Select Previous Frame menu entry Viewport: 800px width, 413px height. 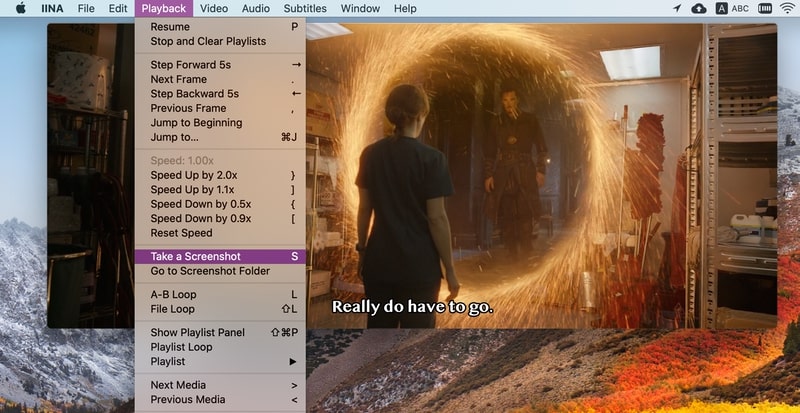pyautogui.click(x=220, y=108)
